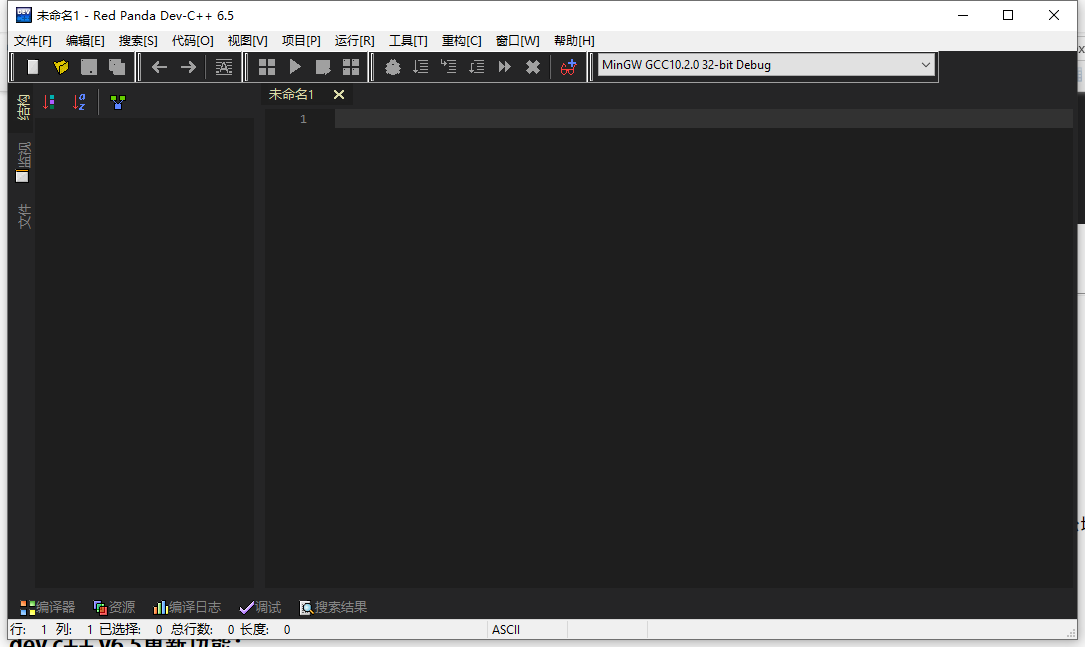Open the 运行[R] menu
This screenshot has height=647, width=1085.
coord(354,40)
